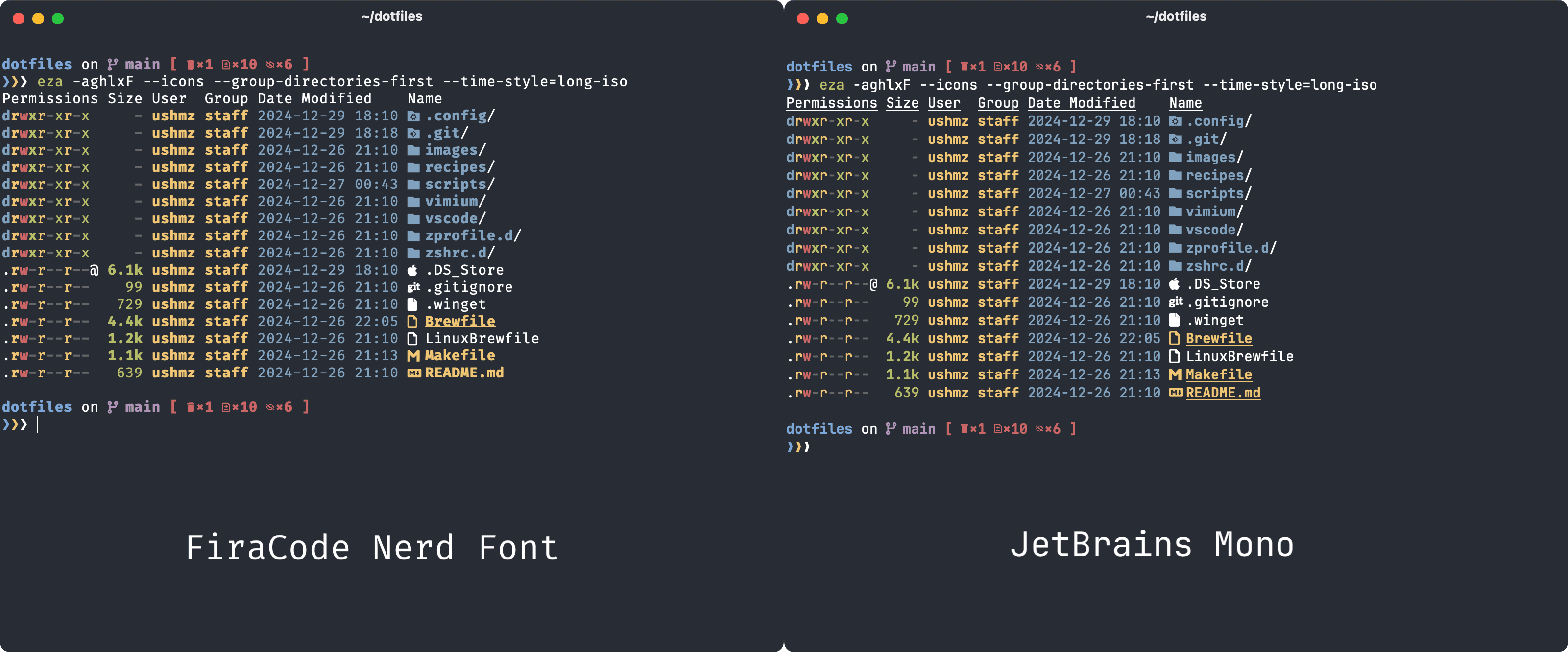Screen dimensions: 1568x652
Task: Click the markdown icon beside README.md, left terminal
Action: pyautogui.click(x=414, y=373)
